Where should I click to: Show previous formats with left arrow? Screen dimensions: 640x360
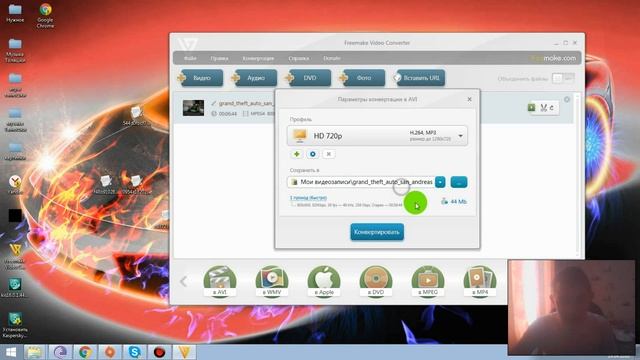coord(184,281)
